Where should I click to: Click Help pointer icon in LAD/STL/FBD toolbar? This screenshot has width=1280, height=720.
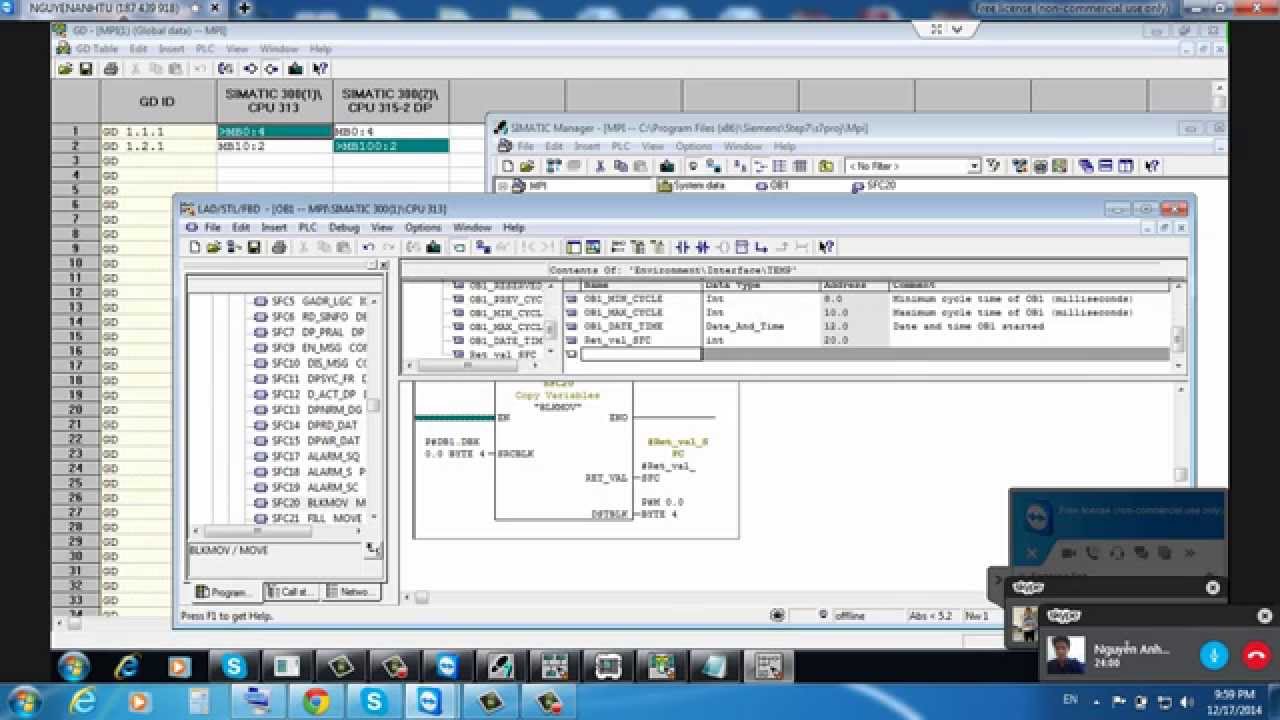826,247
